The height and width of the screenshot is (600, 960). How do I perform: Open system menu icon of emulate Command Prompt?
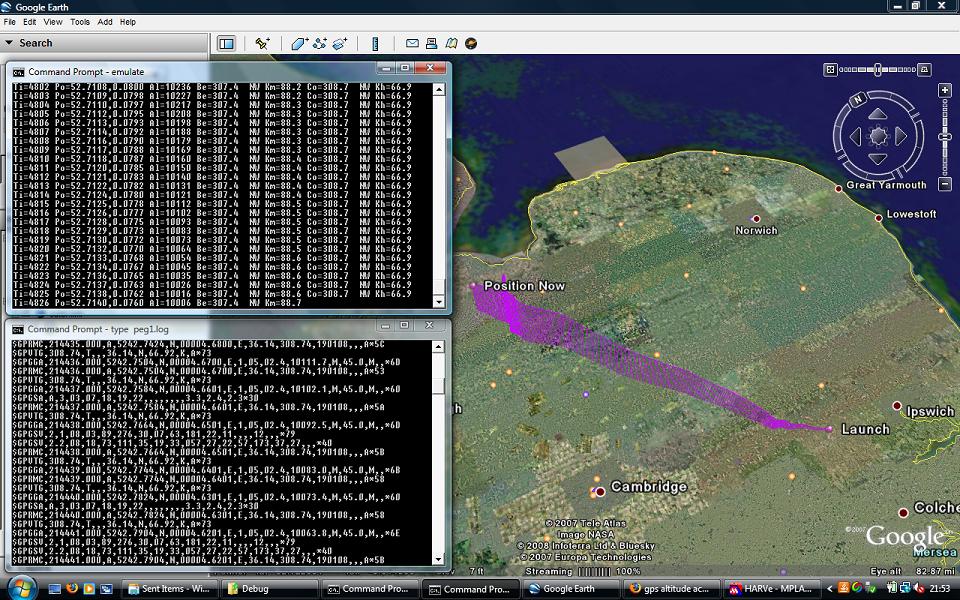click(18, 72)
